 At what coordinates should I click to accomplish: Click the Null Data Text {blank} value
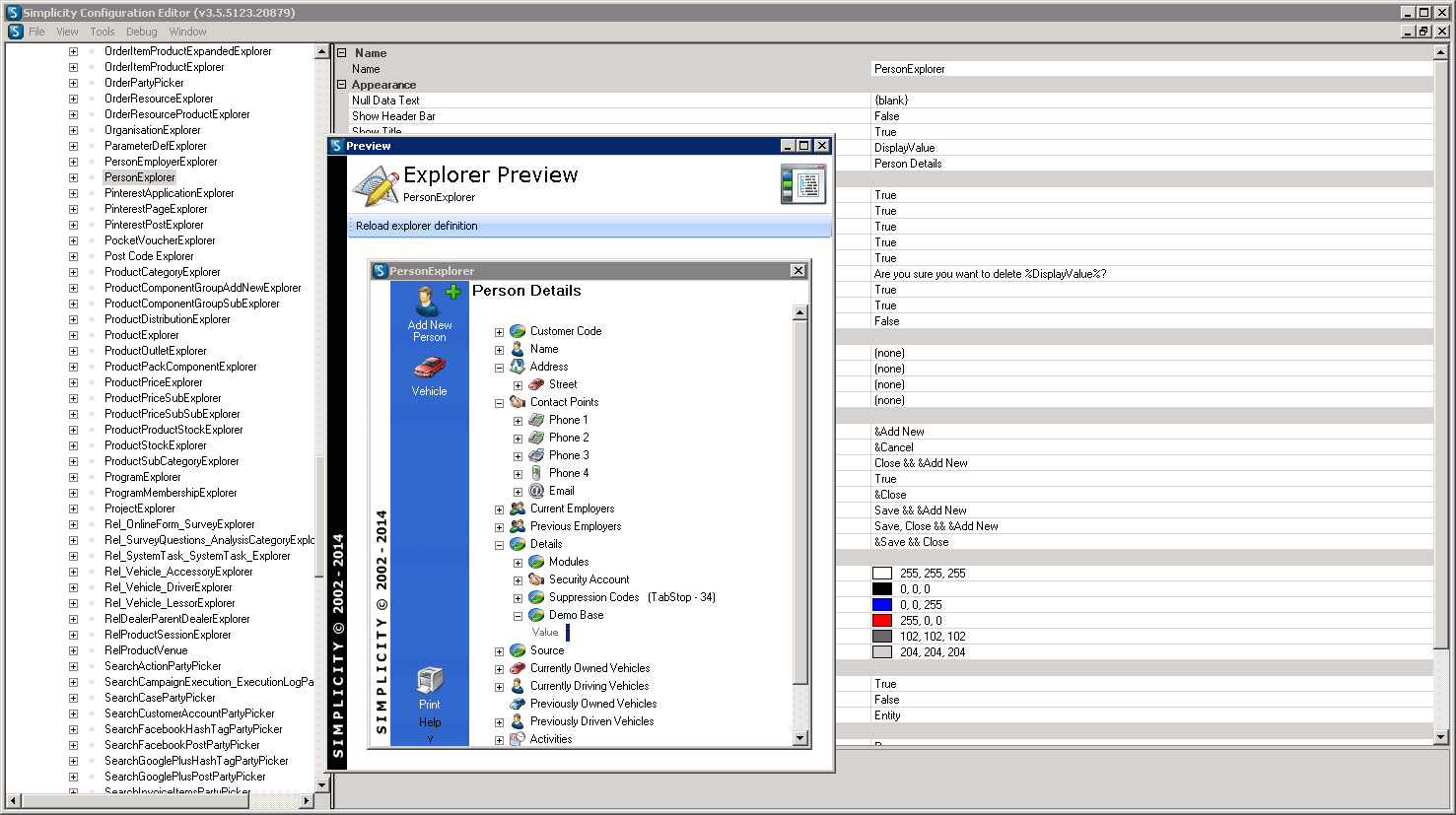(1151, 101)
